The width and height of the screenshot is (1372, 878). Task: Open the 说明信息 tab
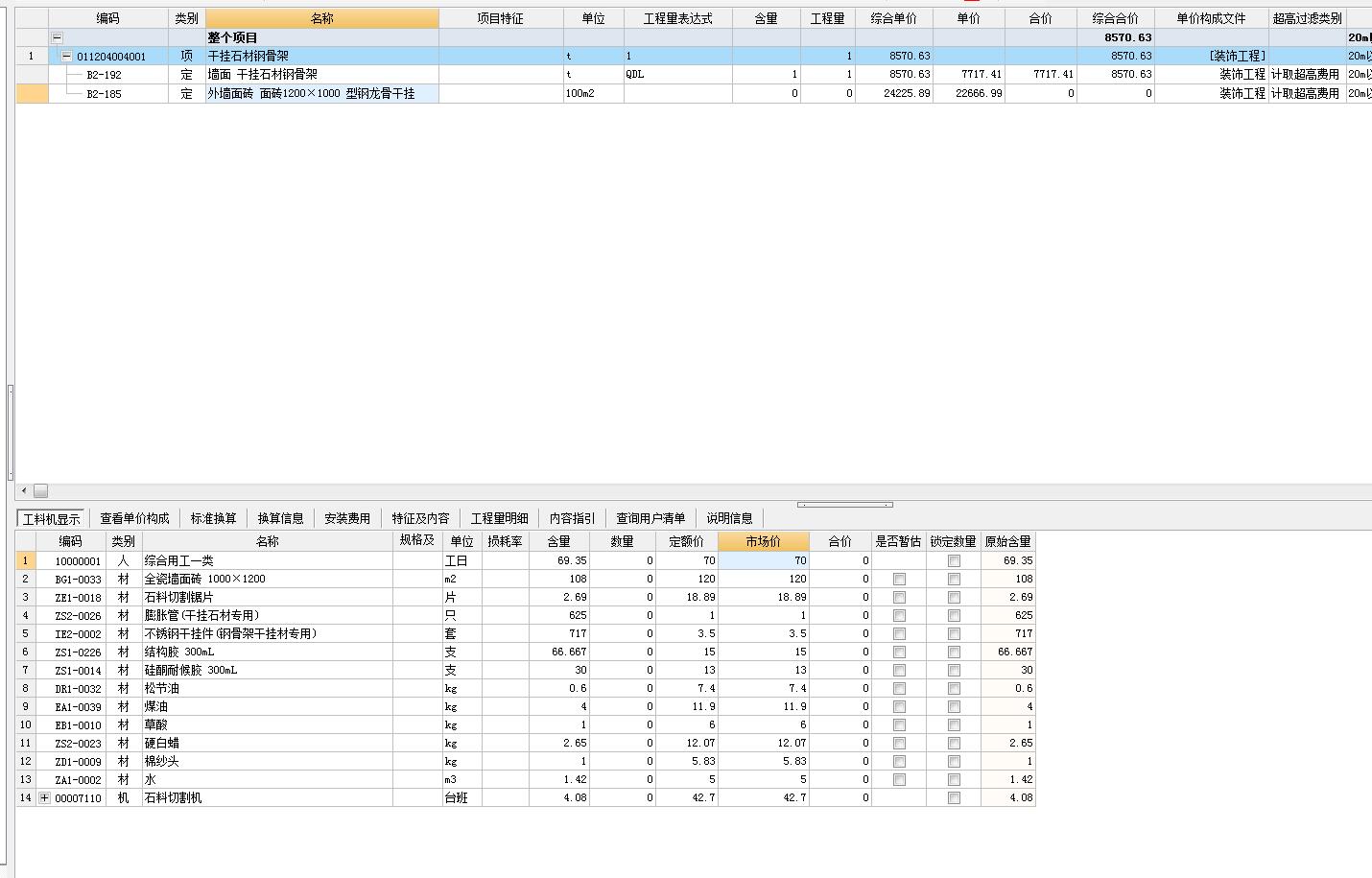pos(729,518)
